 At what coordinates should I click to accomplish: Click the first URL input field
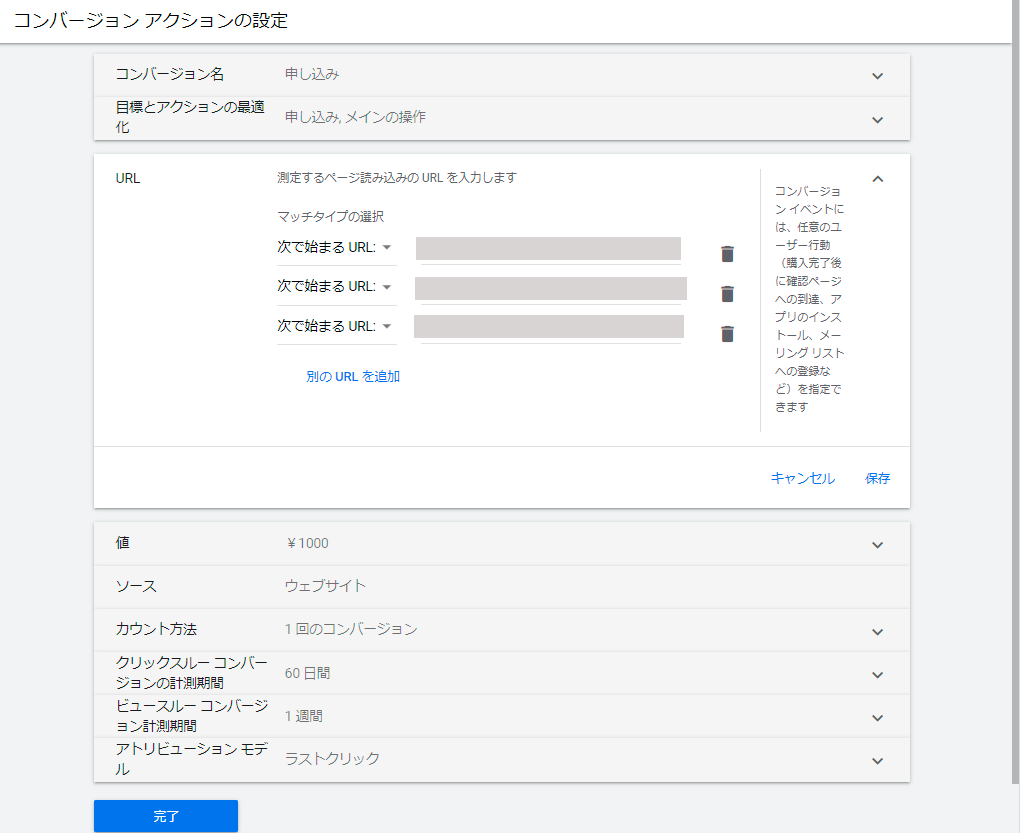(548, 248)
